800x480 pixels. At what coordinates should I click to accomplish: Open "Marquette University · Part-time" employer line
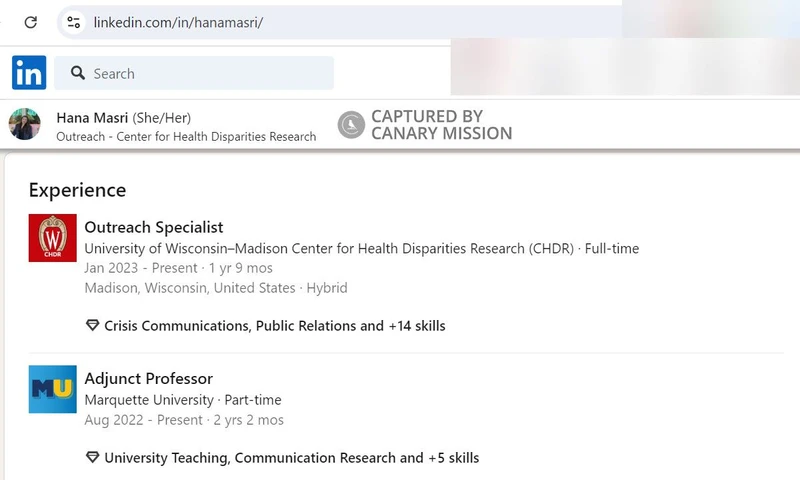tap(183, 400)
